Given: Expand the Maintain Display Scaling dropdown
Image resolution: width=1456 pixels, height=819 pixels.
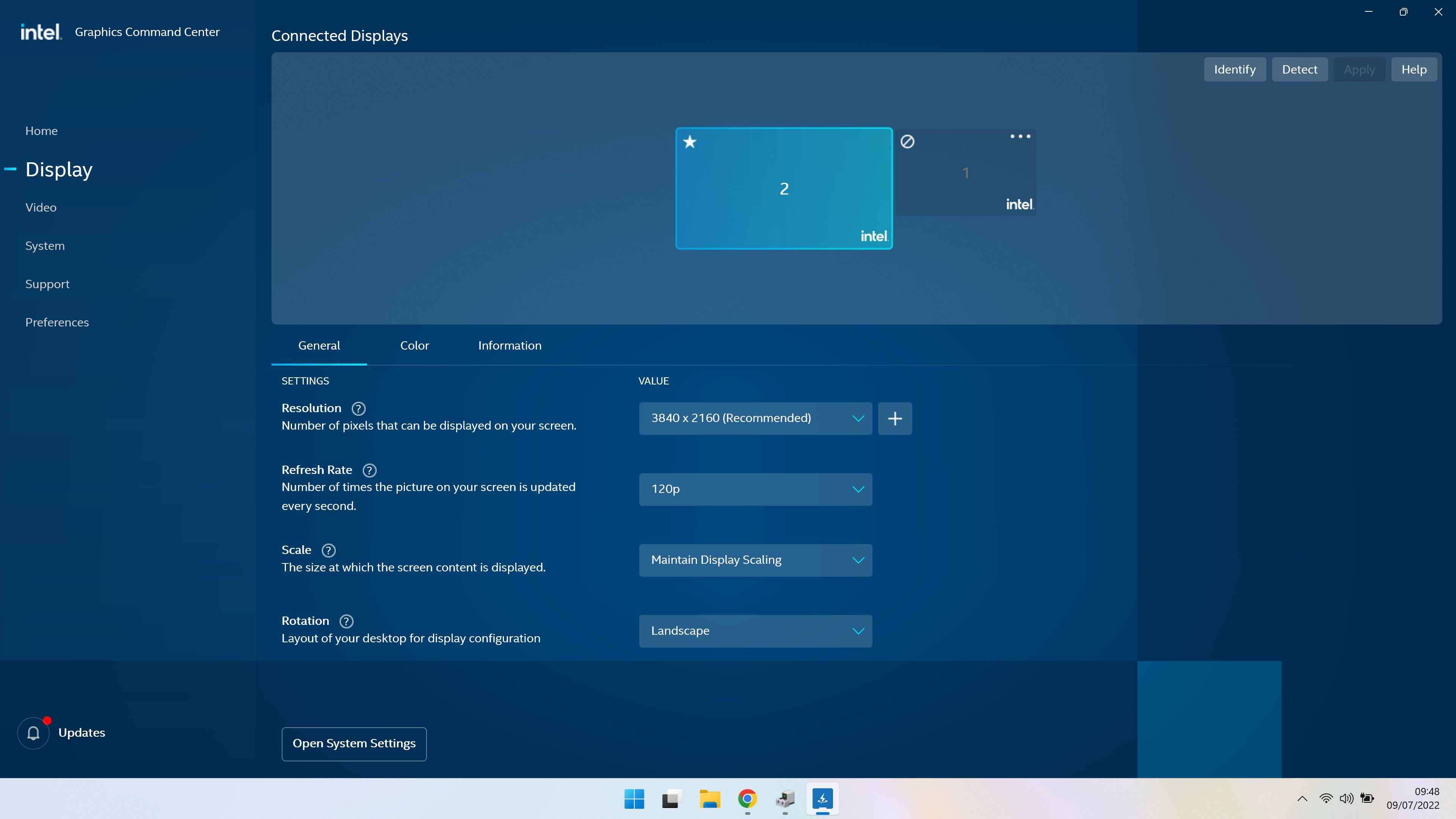Looking at the screenshot, I should tap(755, 560).
